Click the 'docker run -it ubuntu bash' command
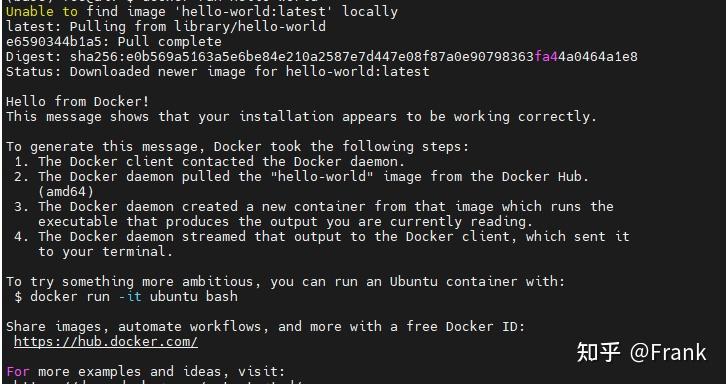726x384 pixels. [x=134, y=296]
